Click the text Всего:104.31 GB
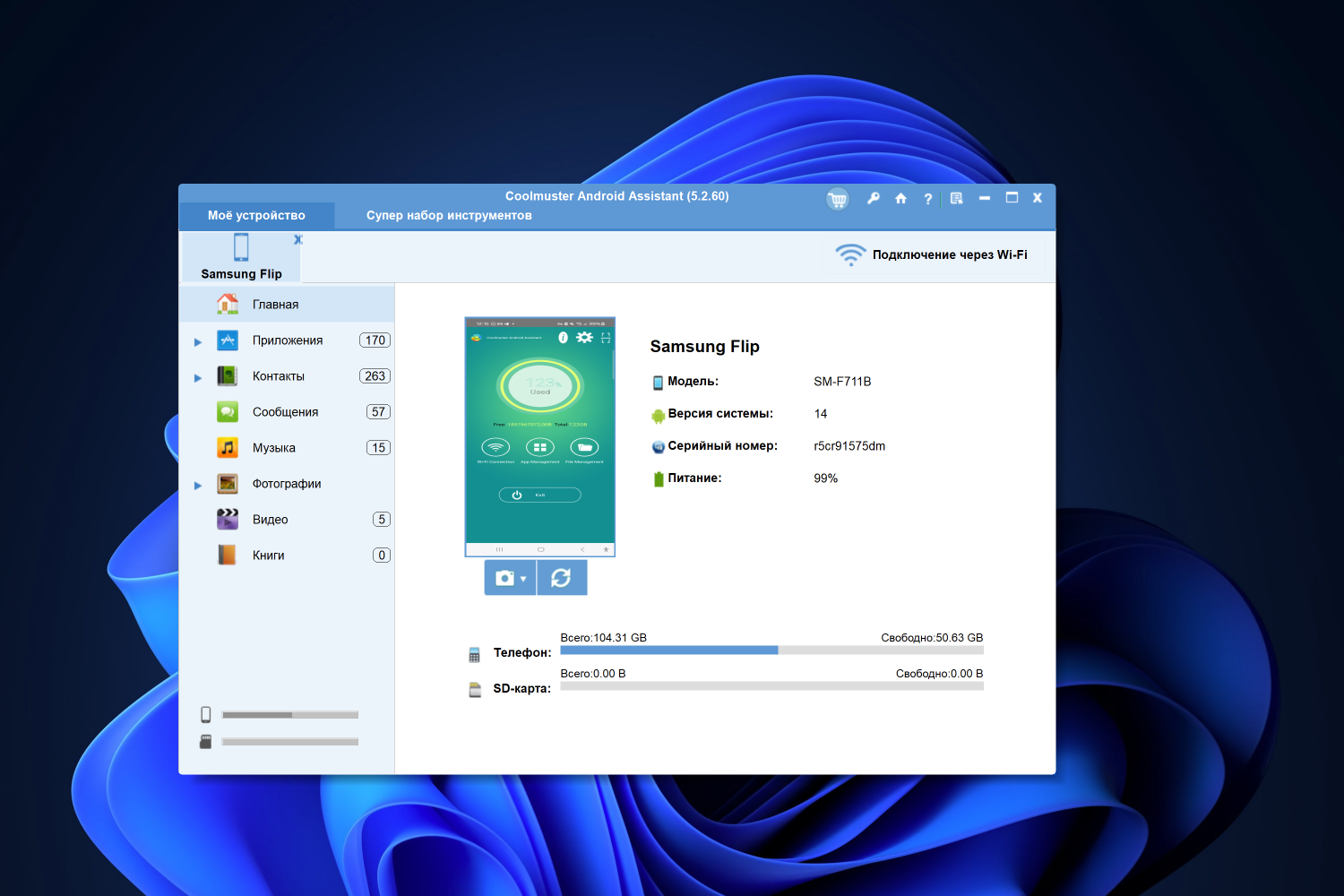 pyautogui.click(x=604, y=638)
